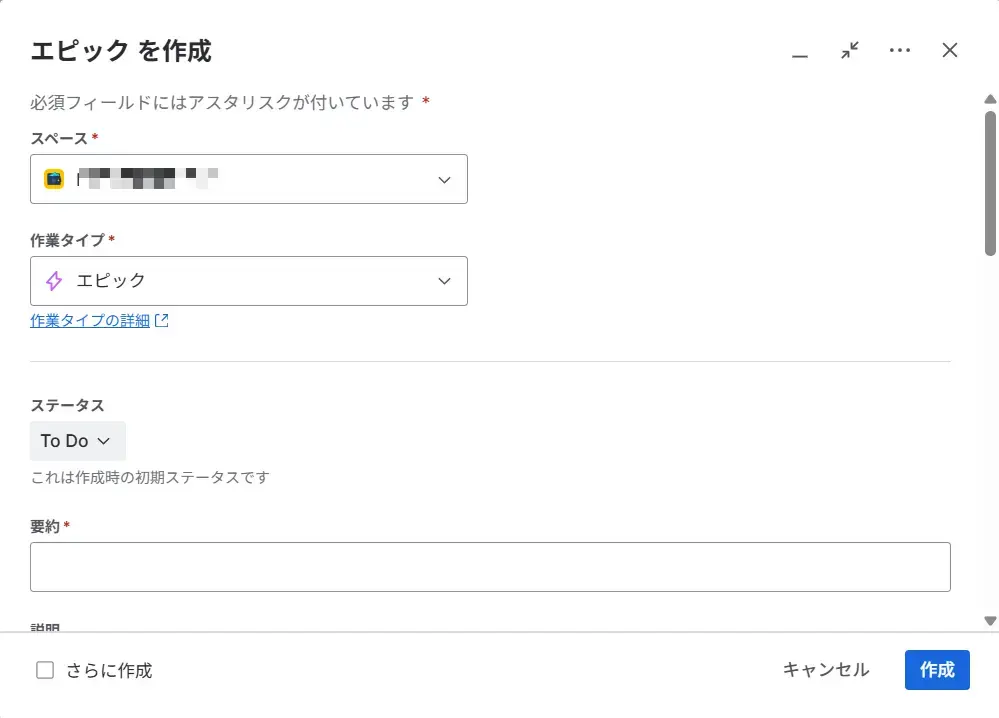Open the To Do status dropdown

[x=77, y=440]
